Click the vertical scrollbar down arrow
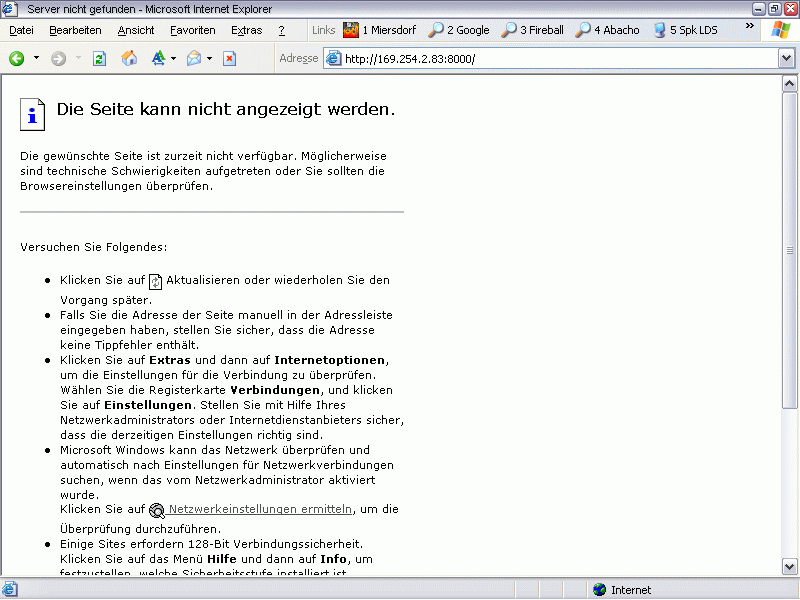 [789, 567]
